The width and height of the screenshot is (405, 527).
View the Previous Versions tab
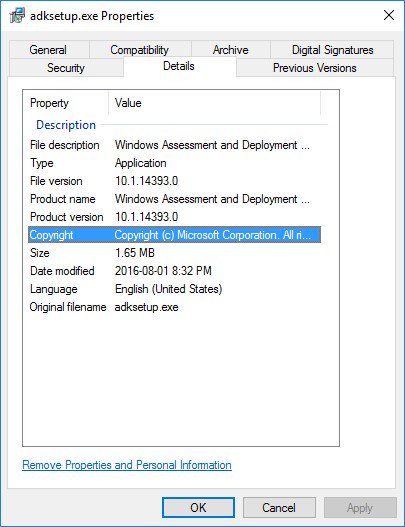coord(315,68)
